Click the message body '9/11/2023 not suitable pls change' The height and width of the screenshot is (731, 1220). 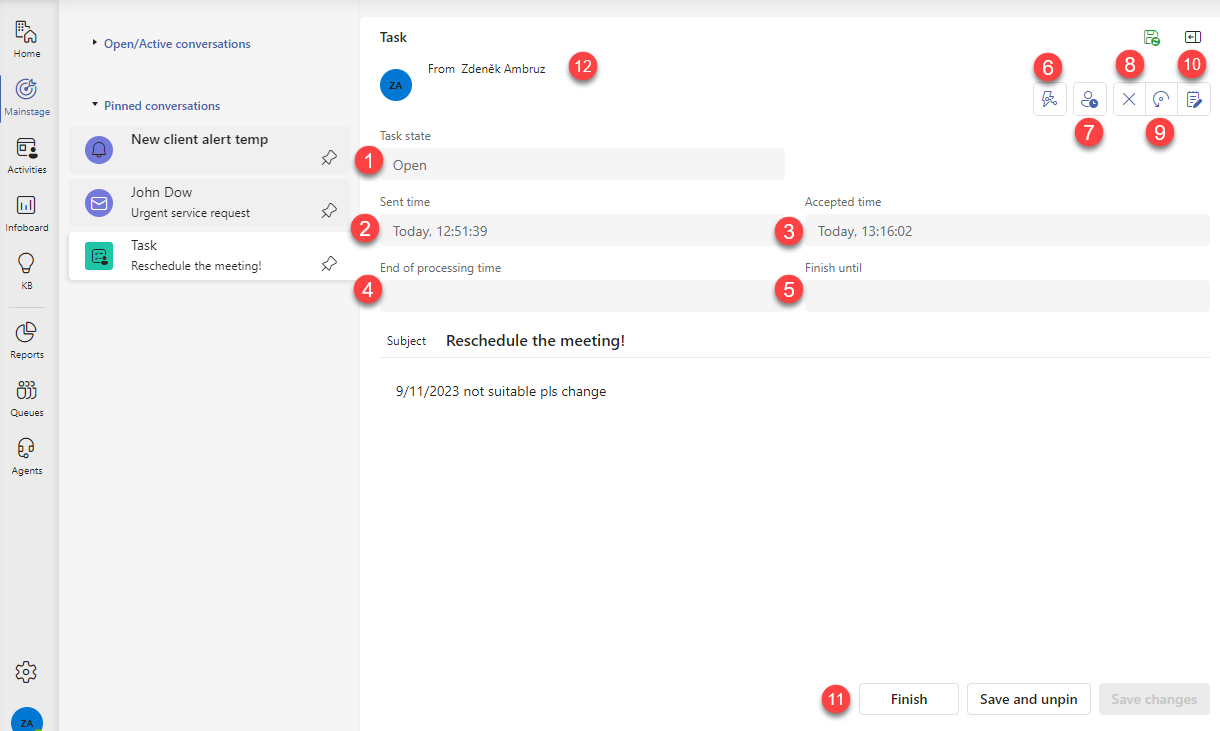(x=501, y=391)
